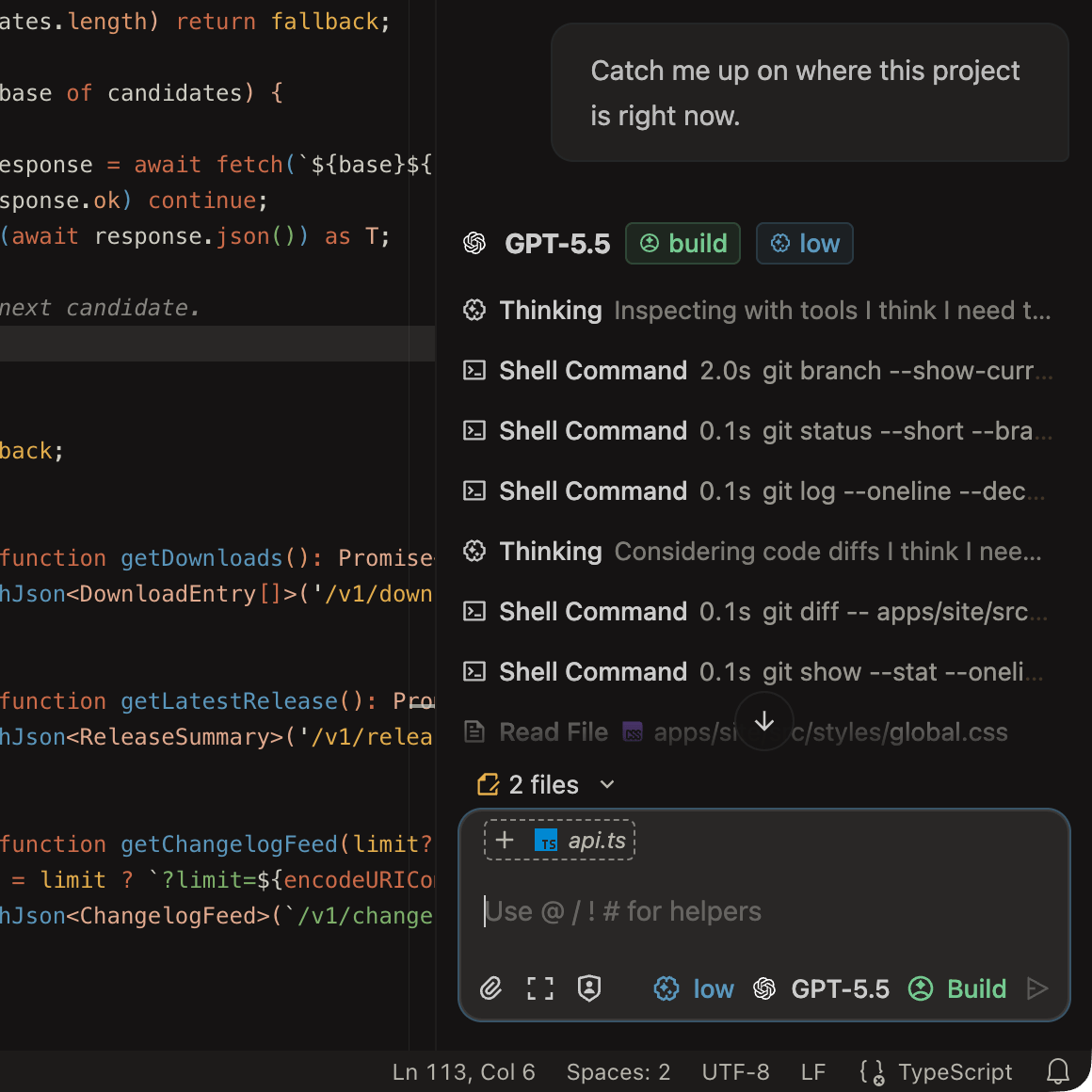Click the 'Catch me up' user message bubble
Screen dimensions: 1092x1092
coord(810,92)
